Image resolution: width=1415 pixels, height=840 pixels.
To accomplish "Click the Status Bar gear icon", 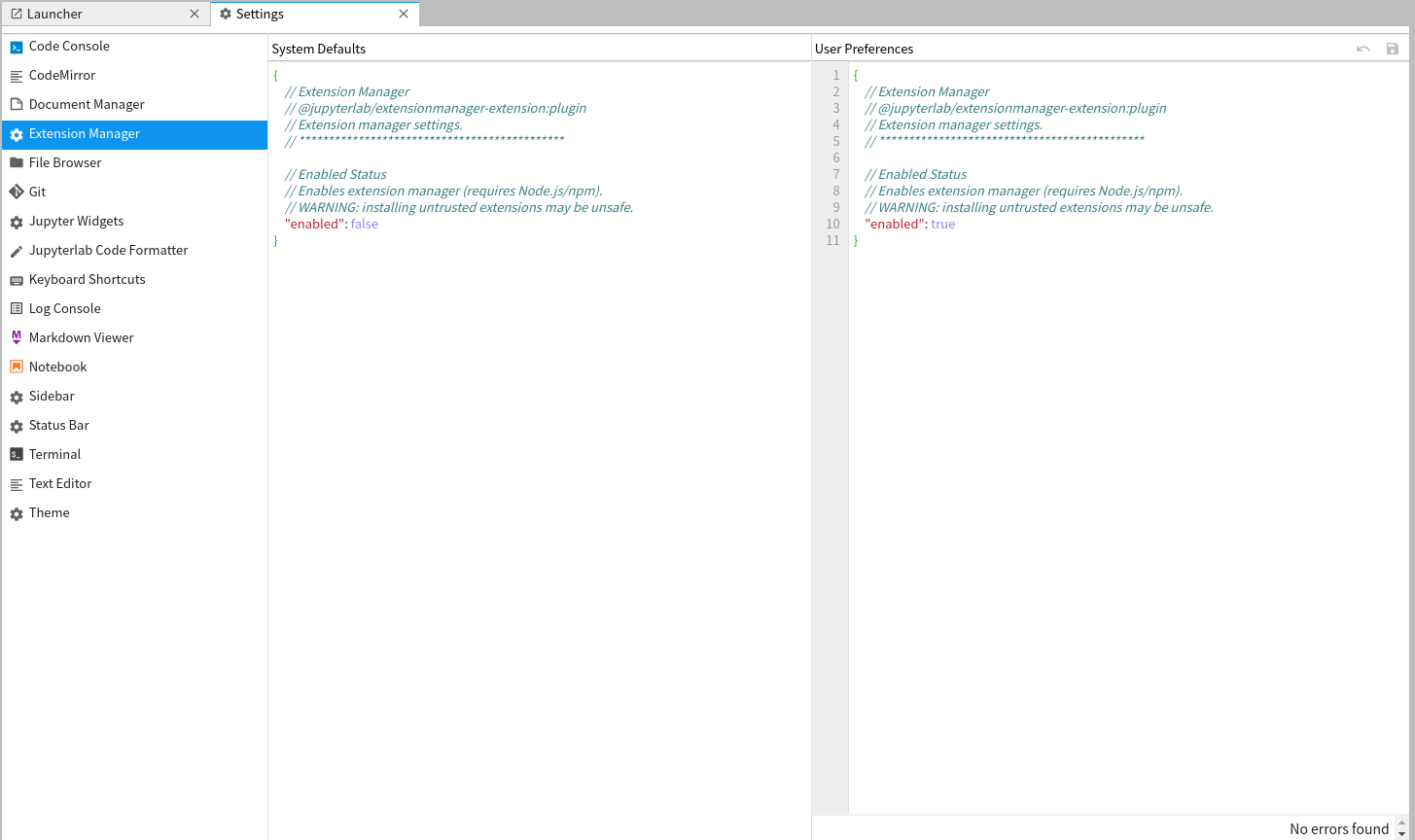I will (17, 426).
